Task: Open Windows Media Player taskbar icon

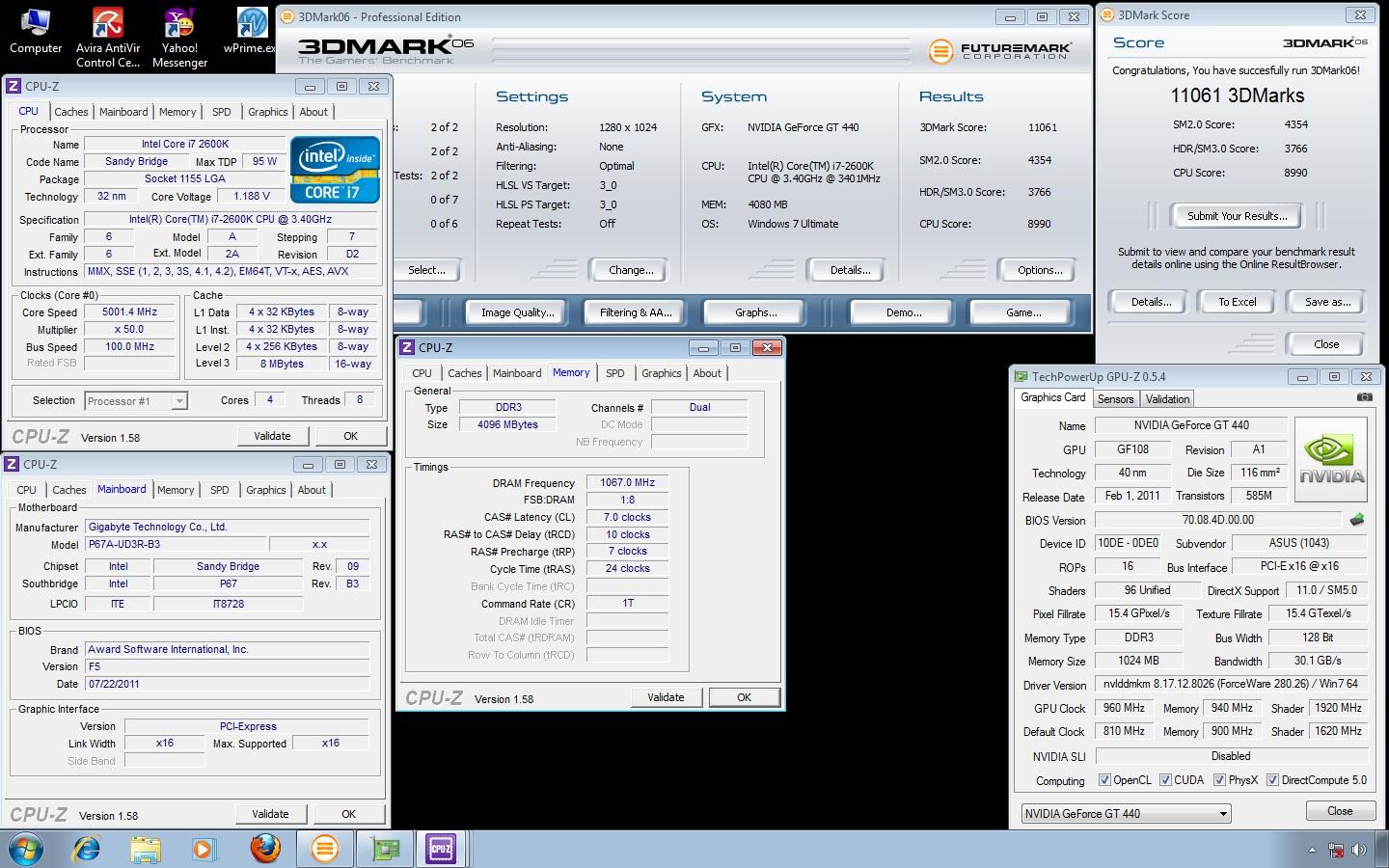Action: click(x=204, y=849)
